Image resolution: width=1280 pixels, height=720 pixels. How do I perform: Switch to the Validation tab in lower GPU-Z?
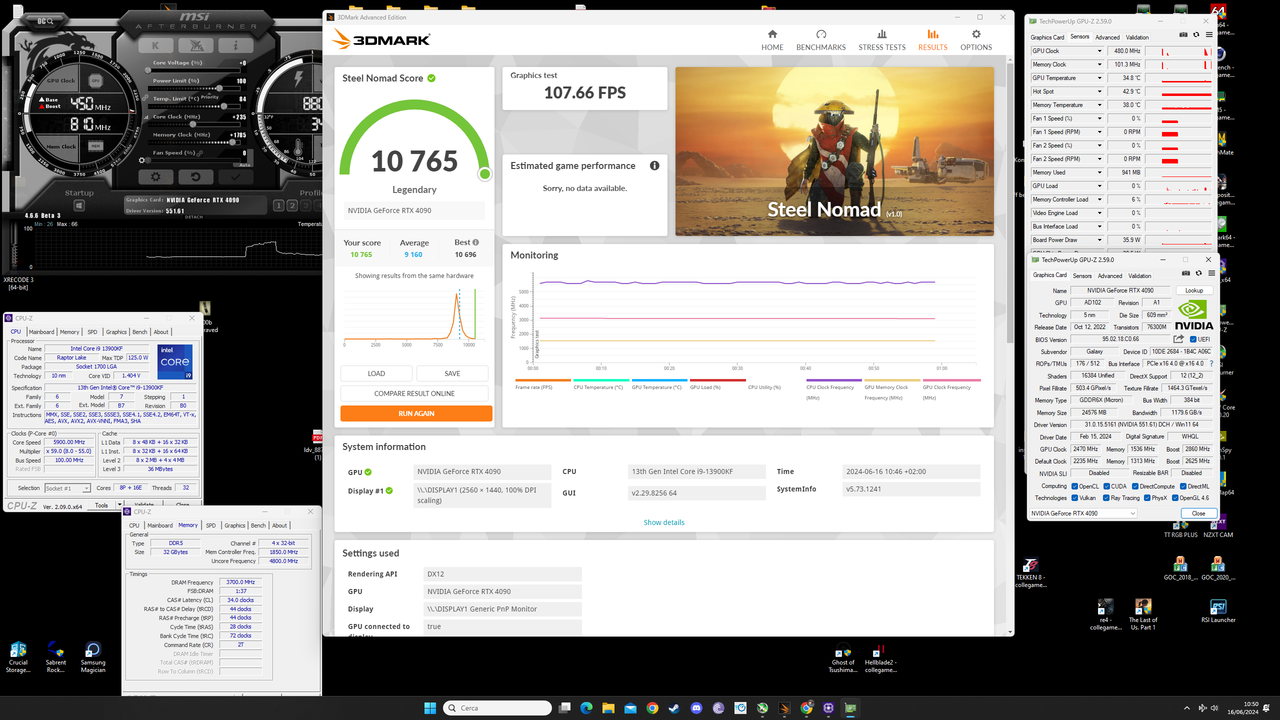coord(1139,276)
